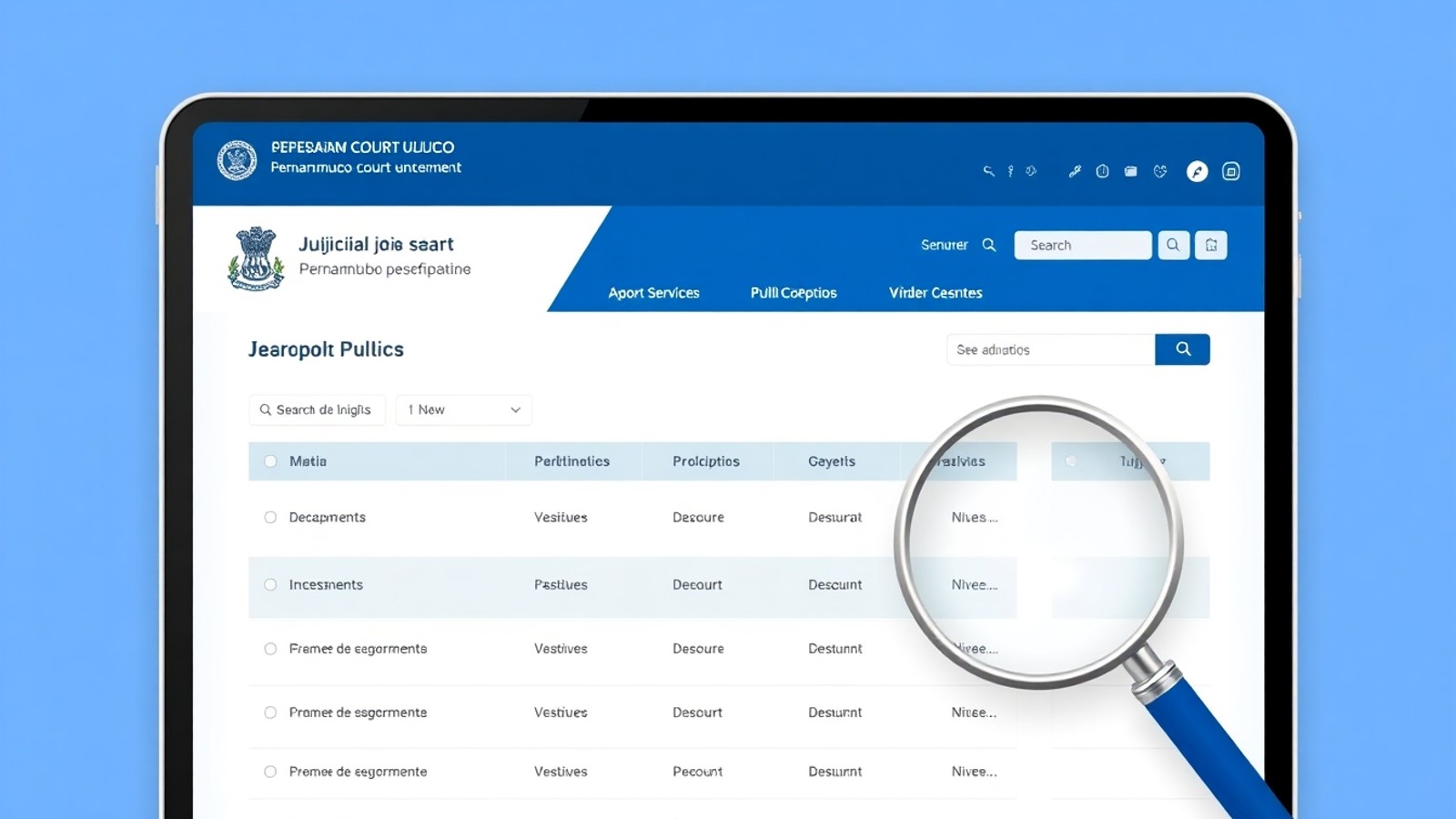Open the clock icon in the top bar
The image size is (1456, 819).
[x=1102, y=171]
